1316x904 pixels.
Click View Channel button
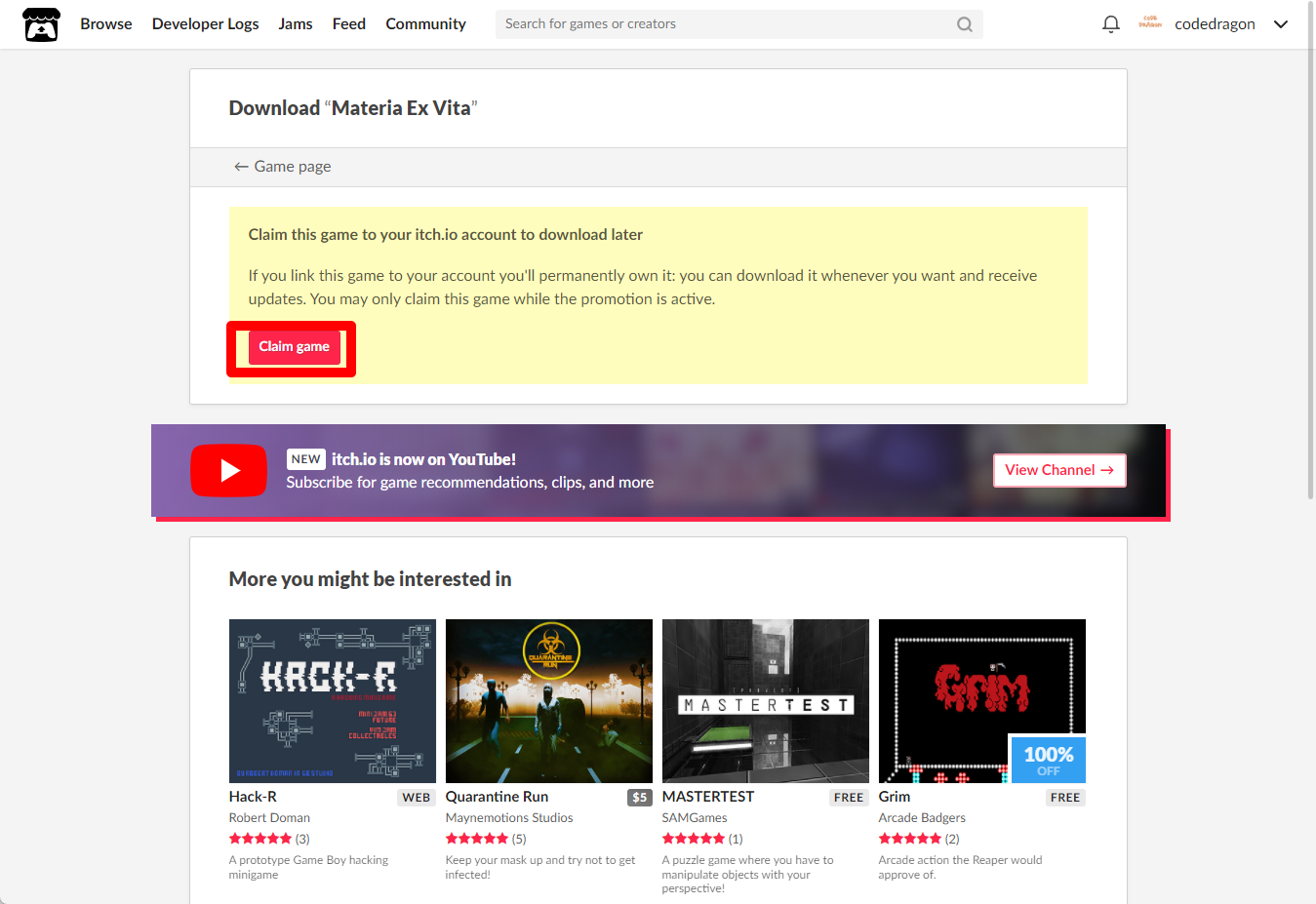tap(1059, 470)
